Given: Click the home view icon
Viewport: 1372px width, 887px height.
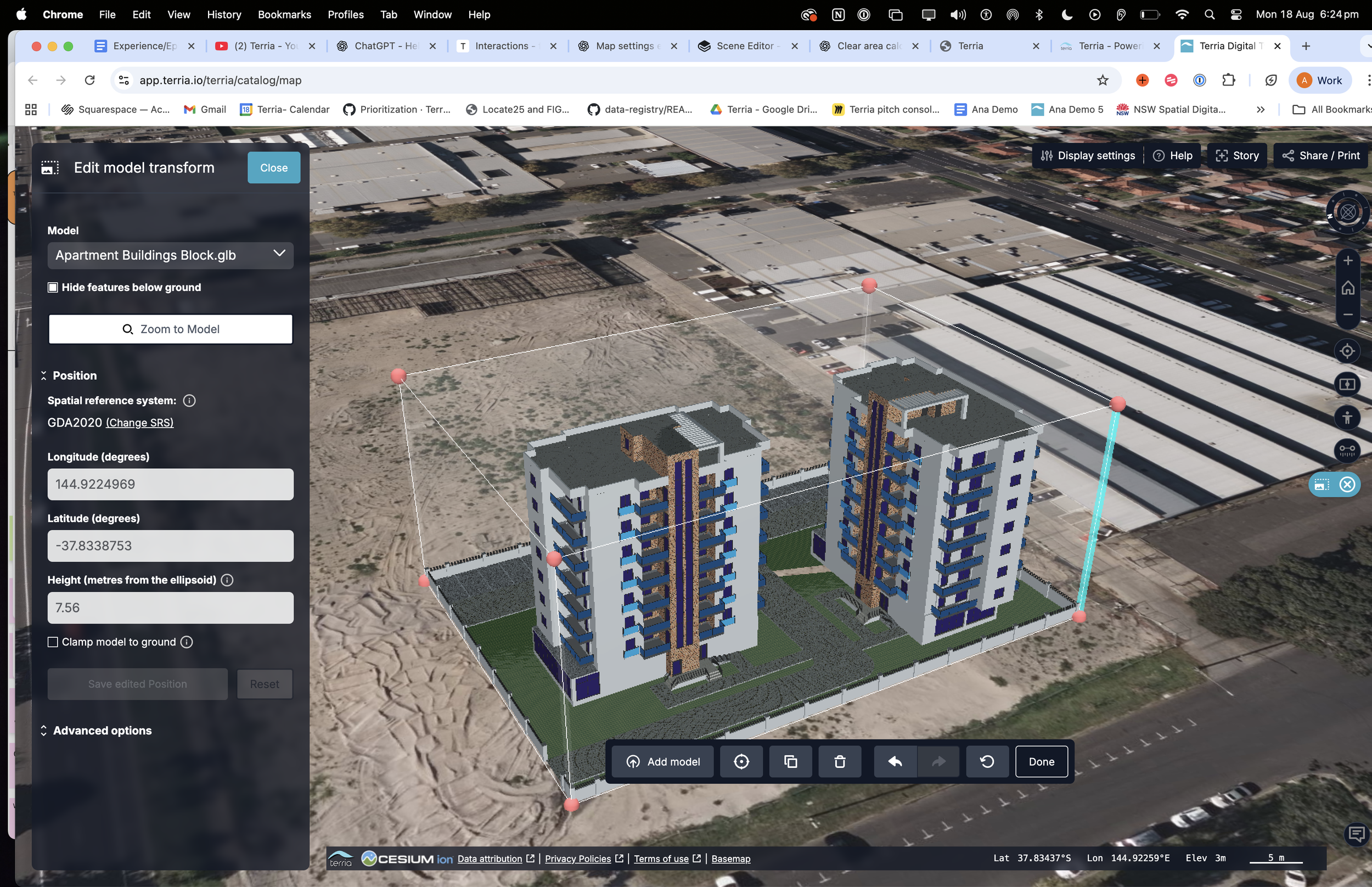Looking at the screenshot, I should (1347, 288).
